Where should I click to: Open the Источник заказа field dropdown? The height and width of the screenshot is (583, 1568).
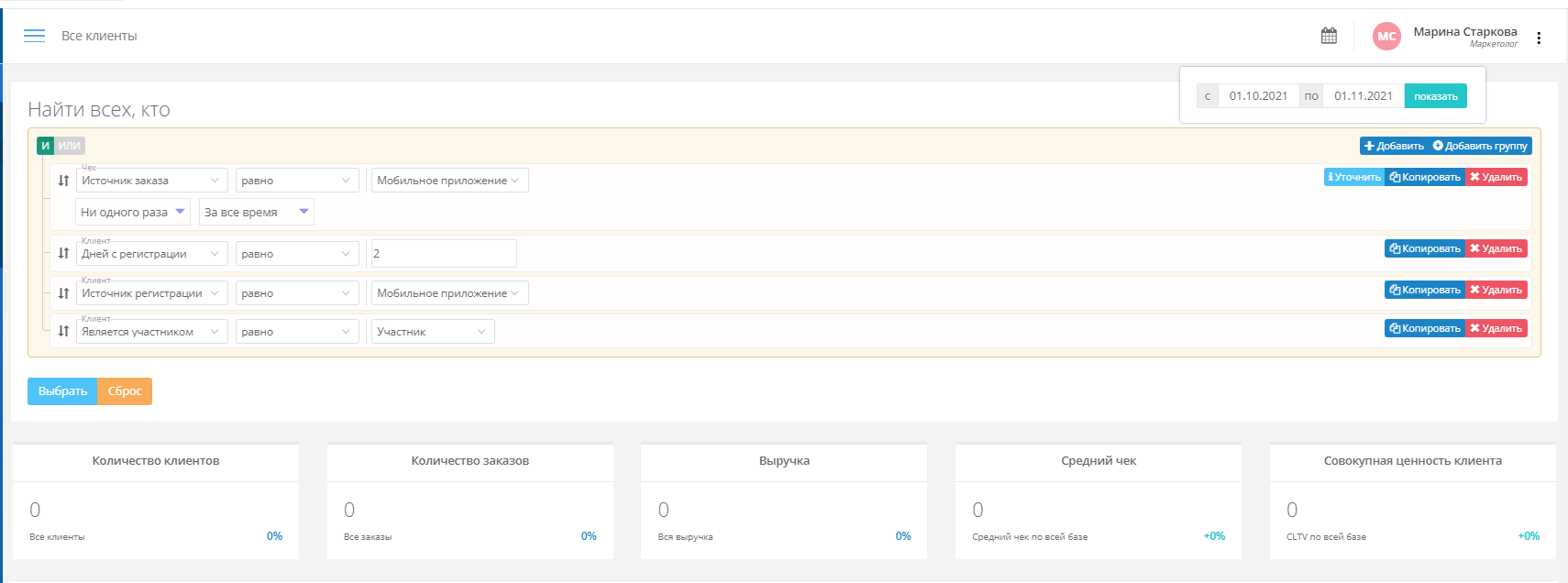151,181
